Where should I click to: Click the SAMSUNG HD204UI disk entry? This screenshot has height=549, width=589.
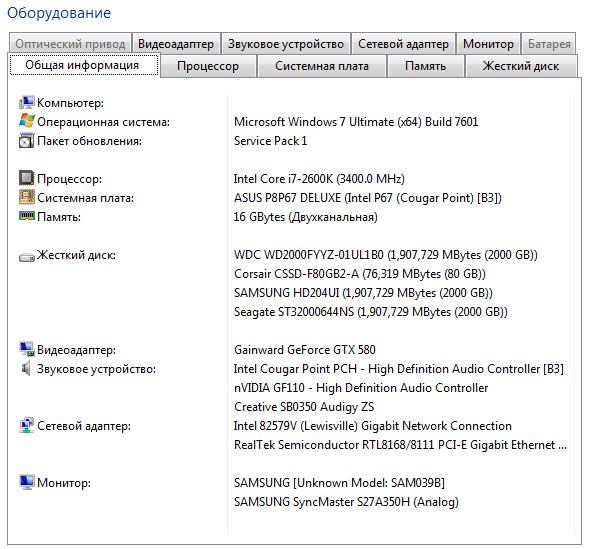(363, 293)
